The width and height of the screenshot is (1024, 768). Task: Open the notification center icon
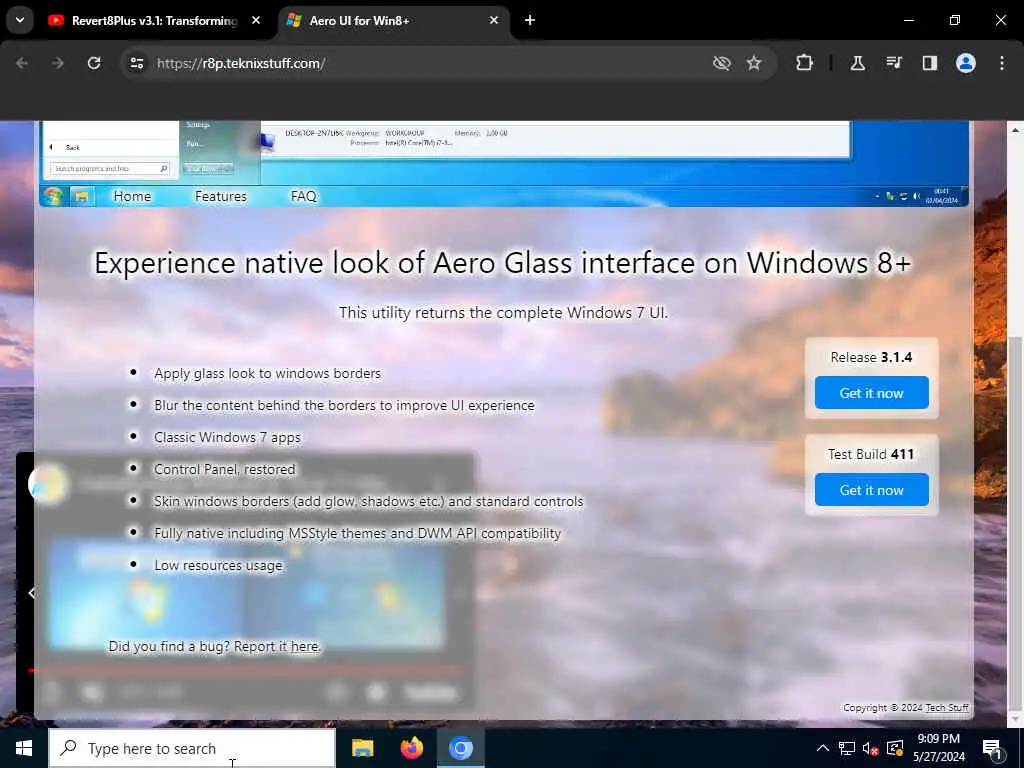click(993, 748)
